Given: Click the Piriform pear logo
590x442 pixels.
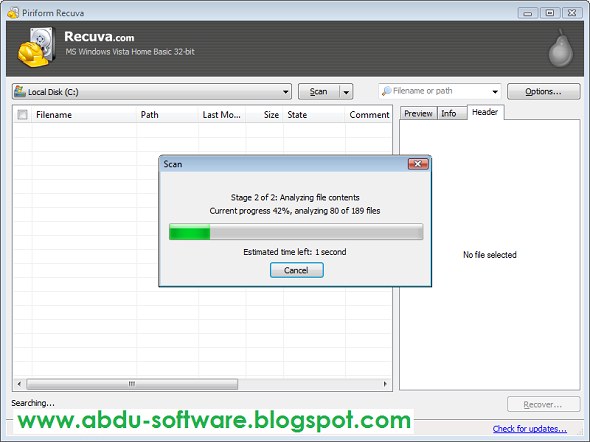Looking at the screenshot, I should 561,48.
